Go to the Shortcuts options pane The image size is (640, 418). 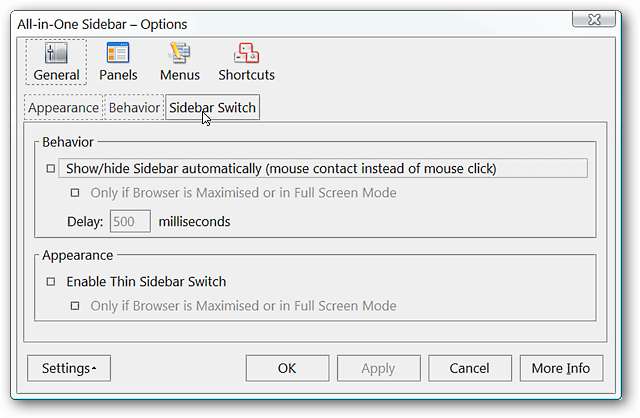click(246, 62)
